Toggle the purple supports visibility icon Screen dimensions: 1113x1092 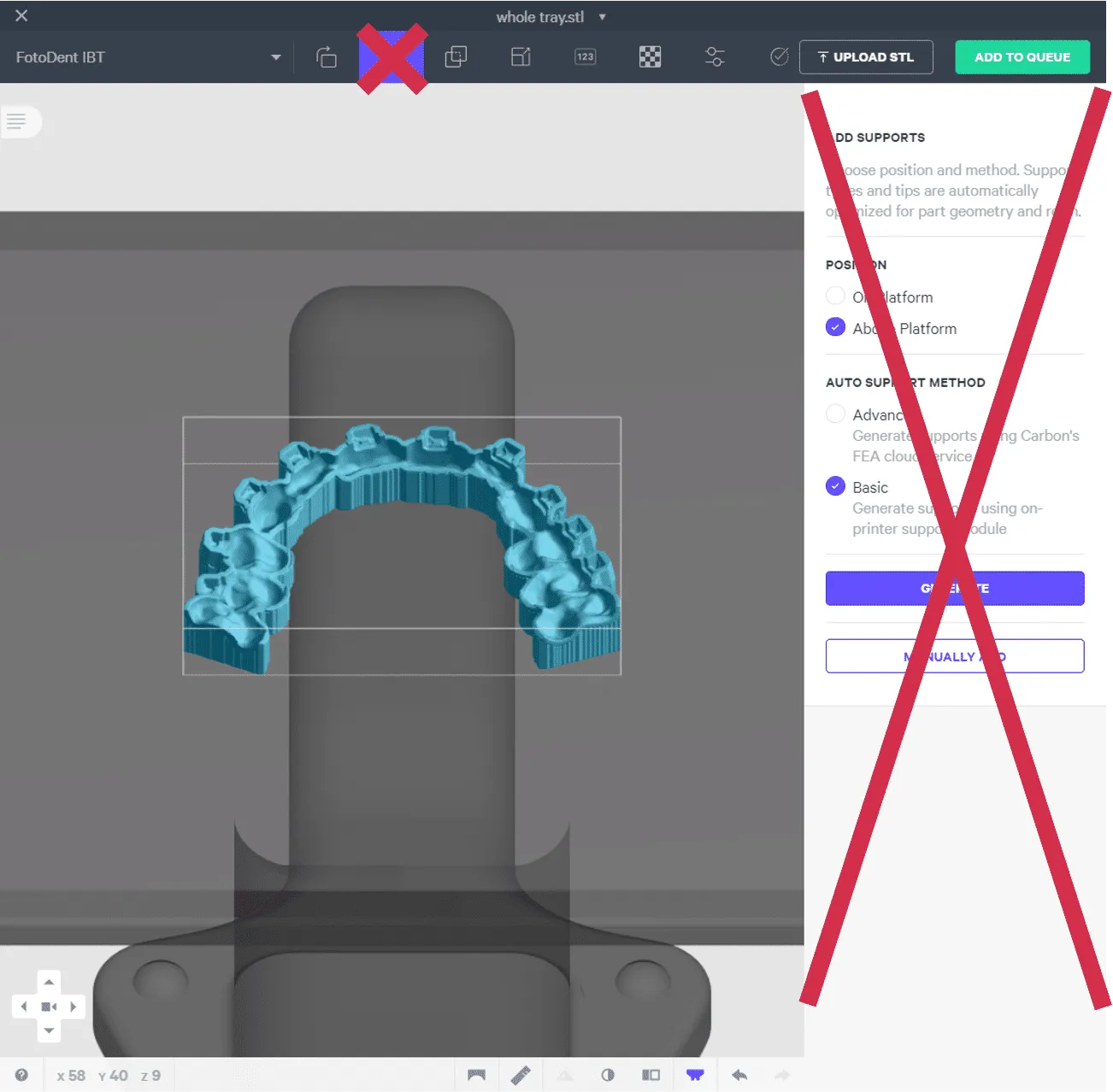[695, 1075]
